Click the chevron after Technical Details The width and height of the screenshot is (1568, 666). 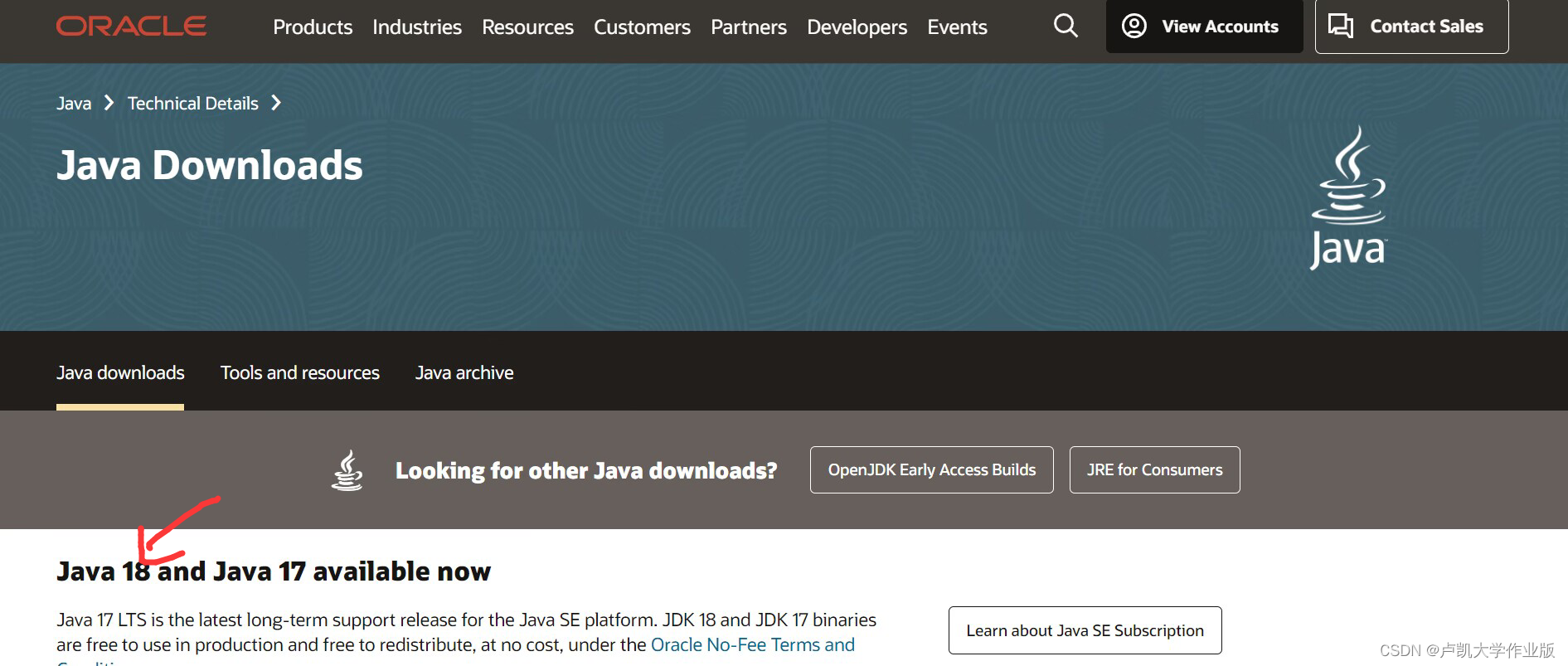pos(276,103)
